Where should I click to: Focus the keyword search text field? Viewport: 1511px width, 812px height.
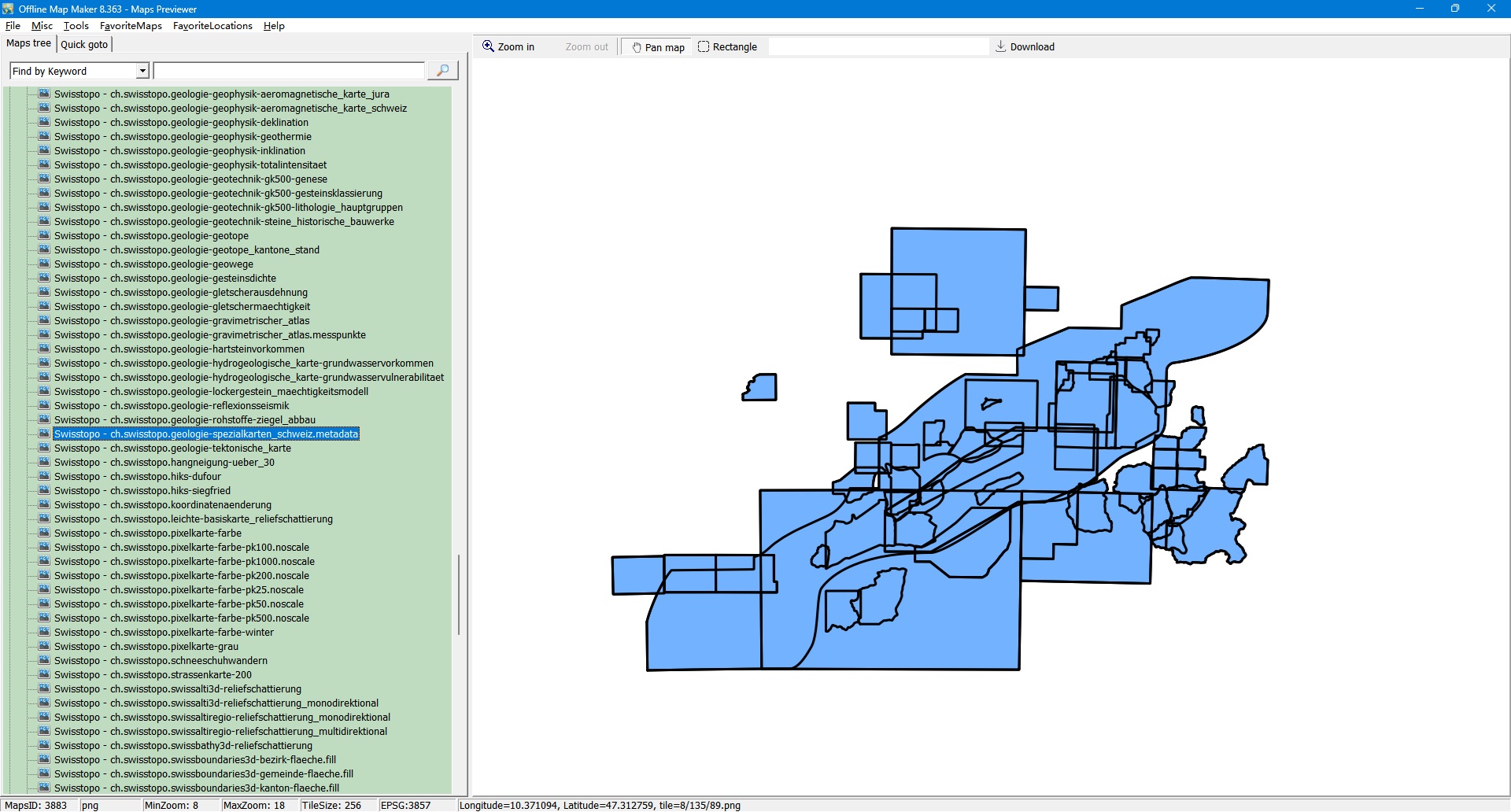(289, 71)
